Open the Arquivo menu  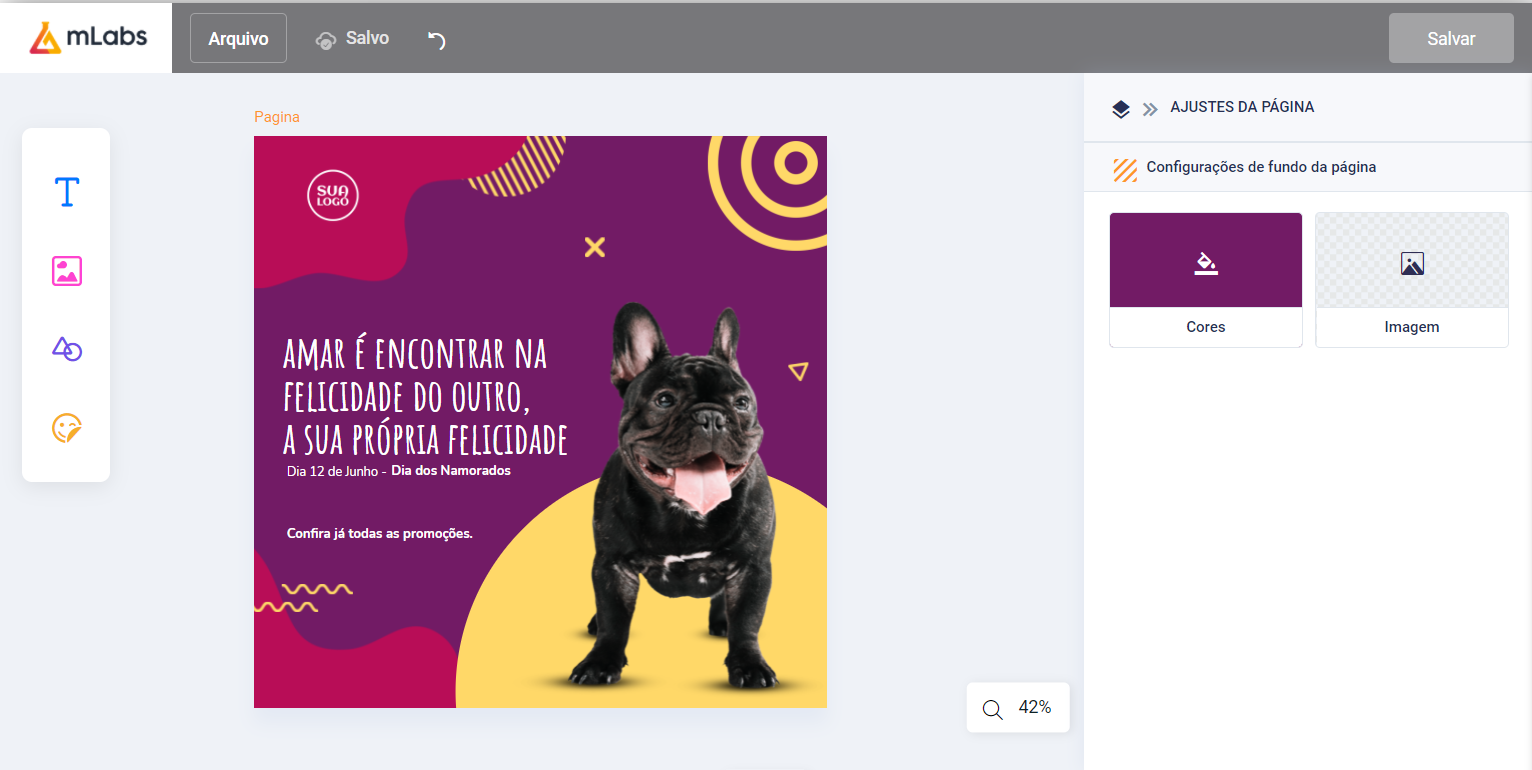click(237, 38)
